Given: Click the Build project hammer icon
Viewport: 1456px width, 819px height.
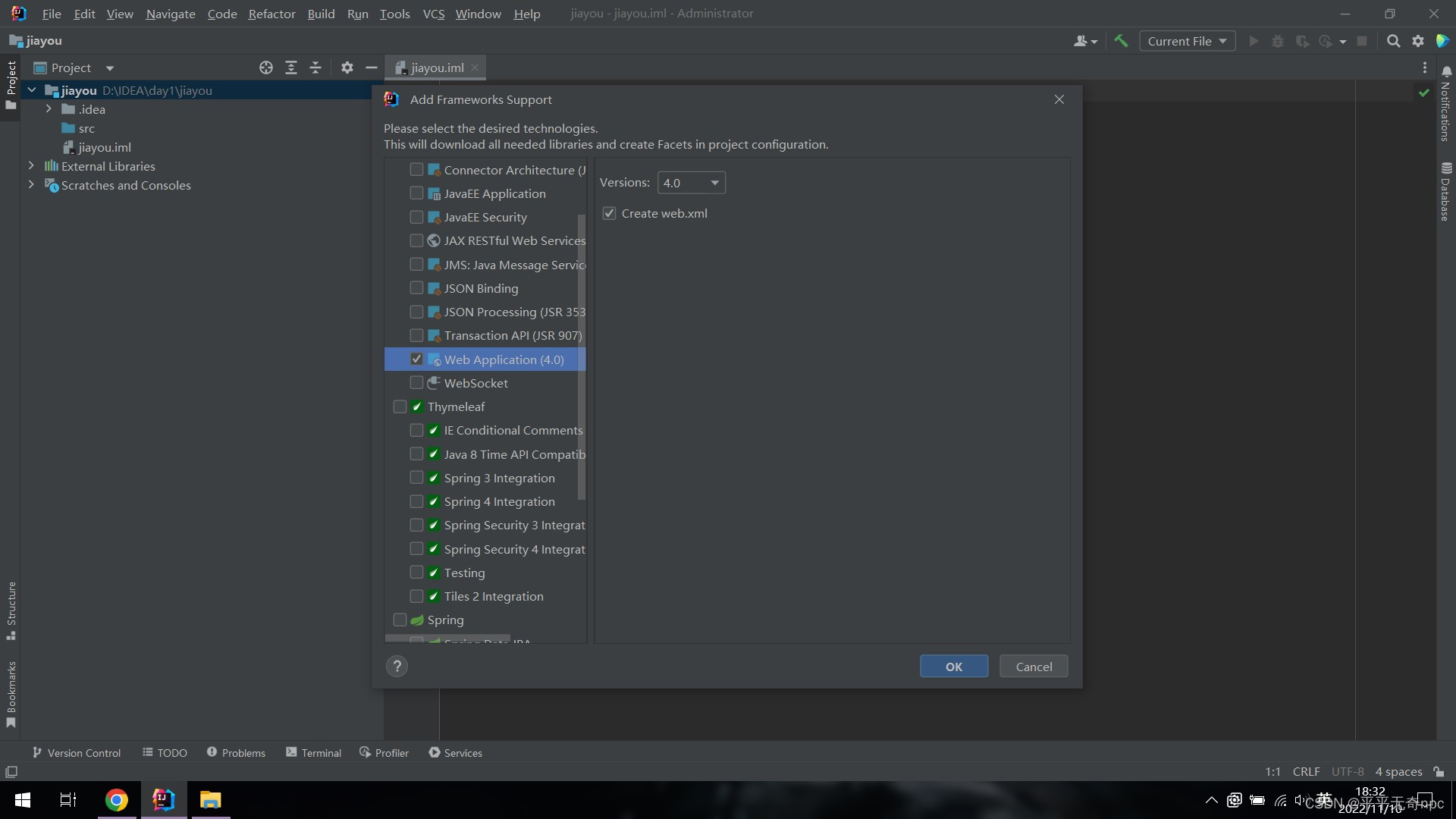Looking at the screenshot, I should pos(1121,41).
